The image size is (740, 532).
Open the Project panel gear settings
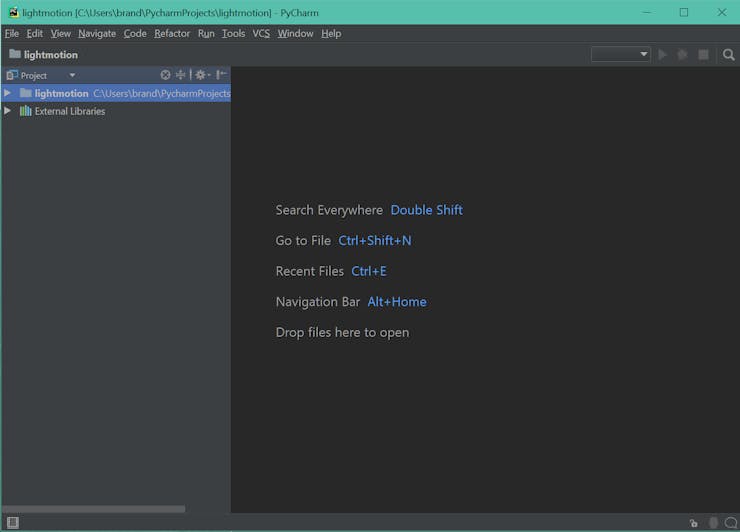202,75
